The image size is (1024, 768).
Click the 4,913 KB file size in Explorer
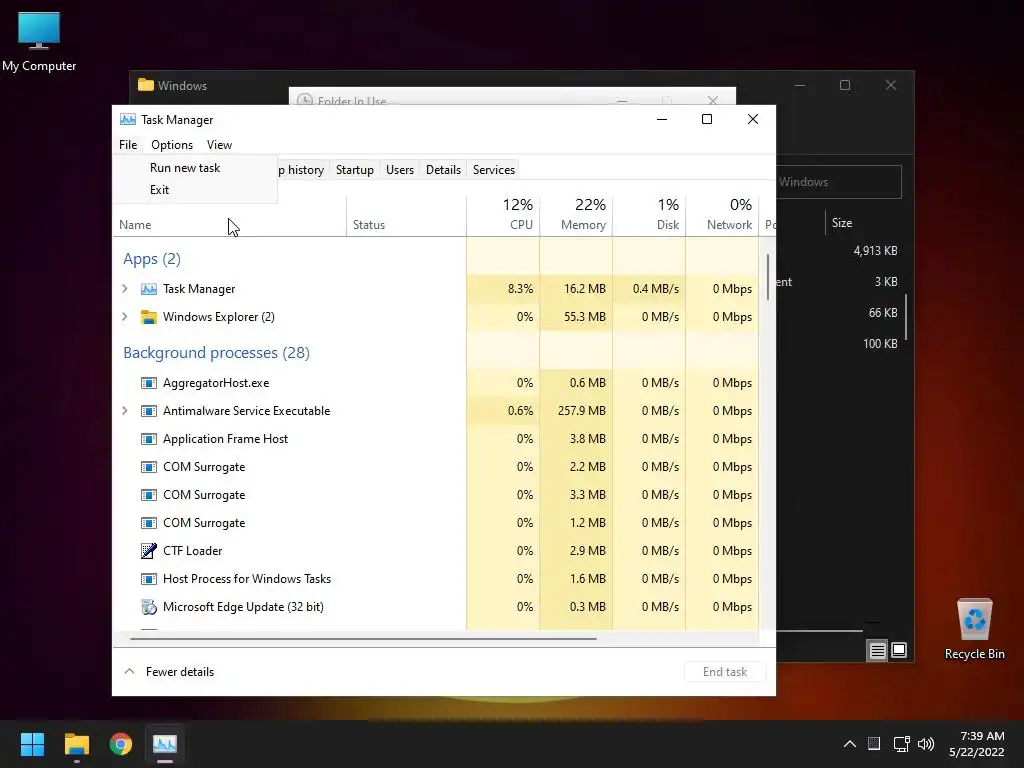point(875,251)
